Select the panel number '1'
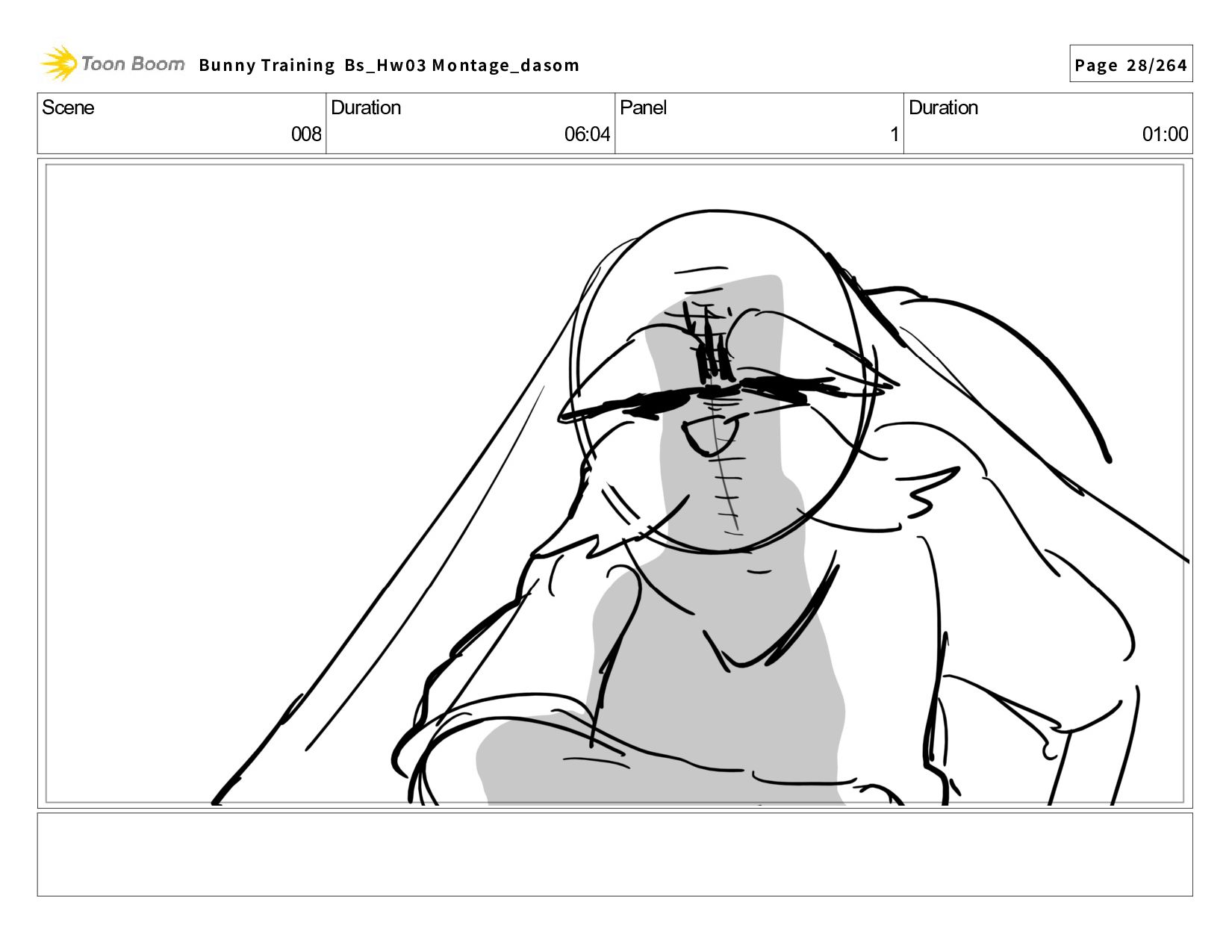The height and width of the screenshot is (952, 1232). (x=894, y=134)
